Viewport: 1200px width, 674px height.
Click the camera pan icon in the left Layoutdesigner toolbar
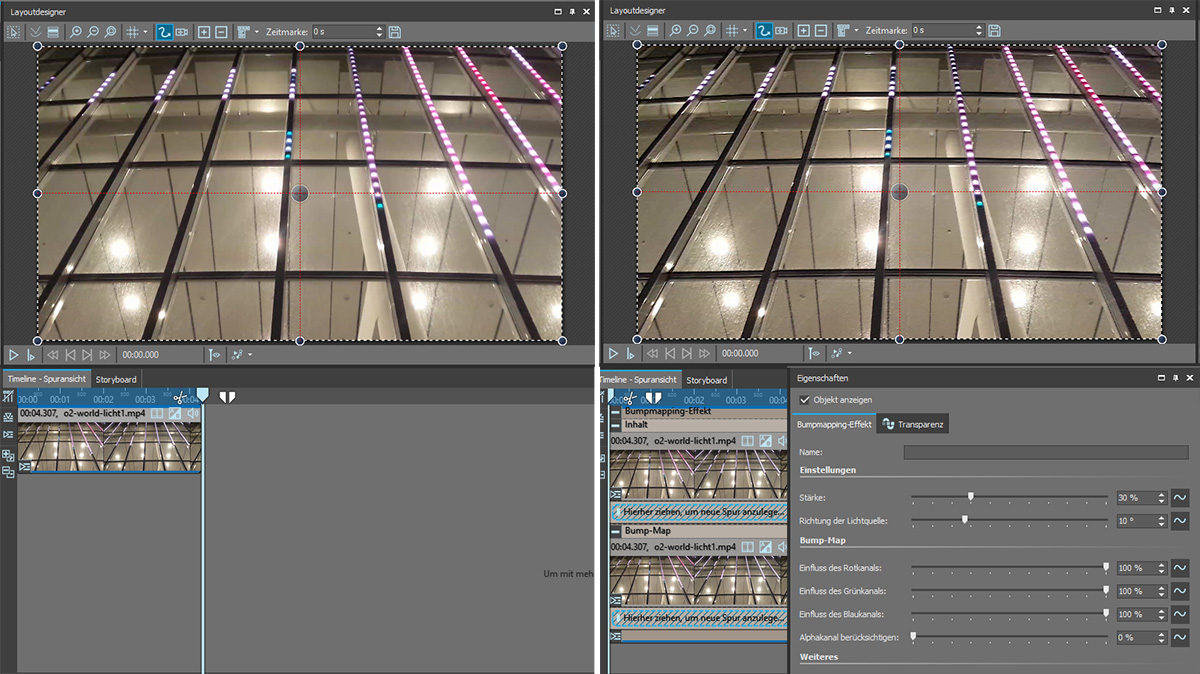click(x=181, y=32)
